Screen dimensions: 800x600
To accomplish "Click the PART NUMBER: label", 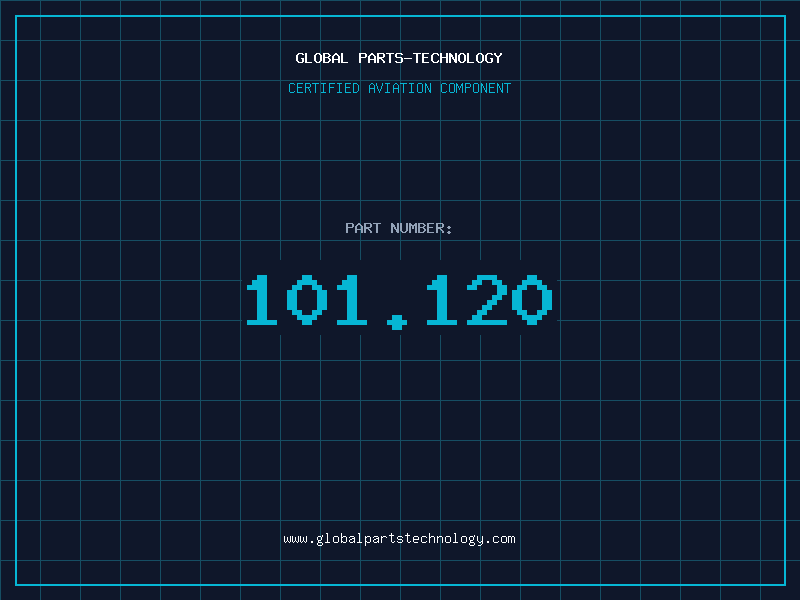I will coord(399,228).
